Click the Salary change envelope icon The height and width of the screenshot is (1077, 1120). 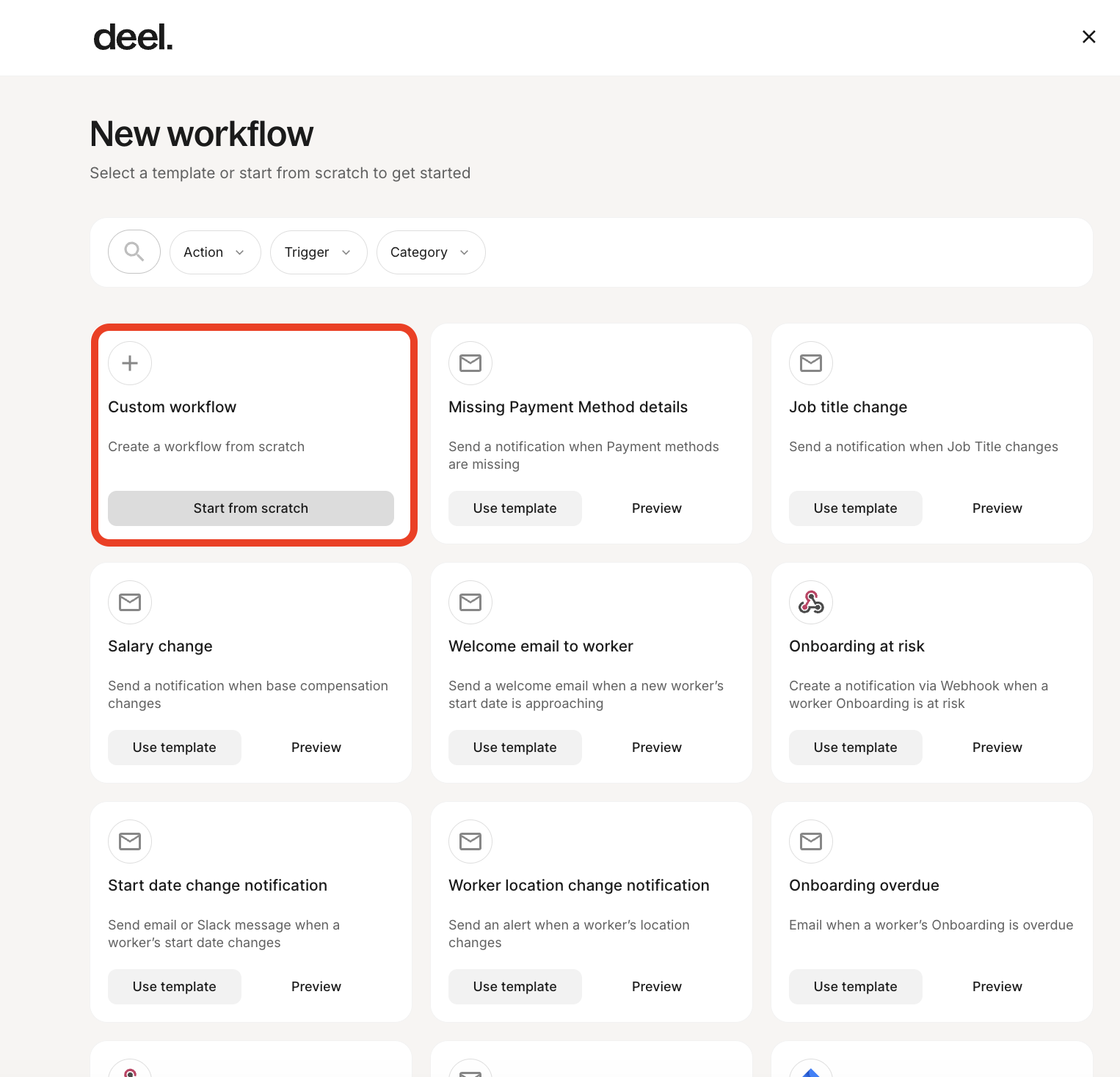click(x=130, y=602)
